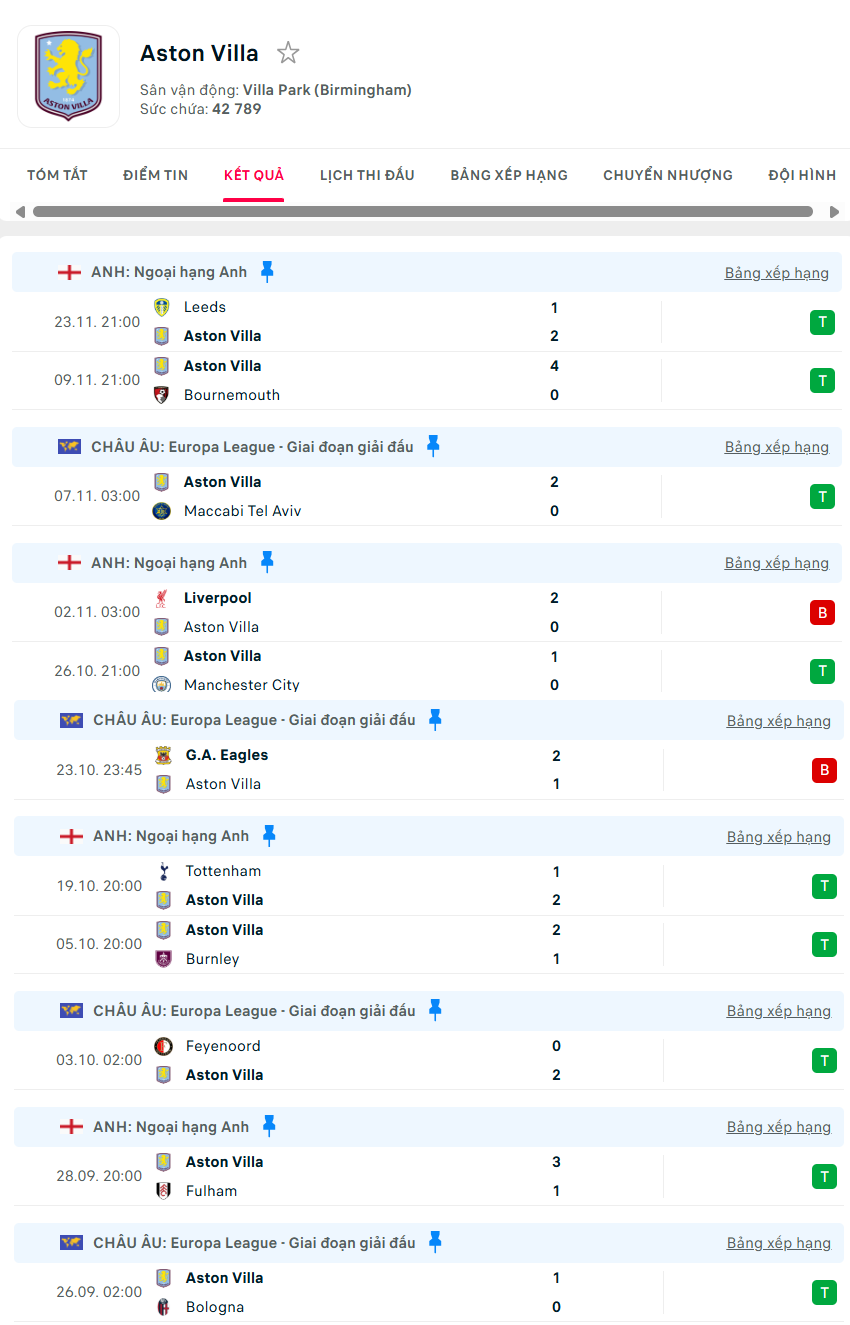
Task: Click the Leeds team crest icon
Action: coord(162,307)
